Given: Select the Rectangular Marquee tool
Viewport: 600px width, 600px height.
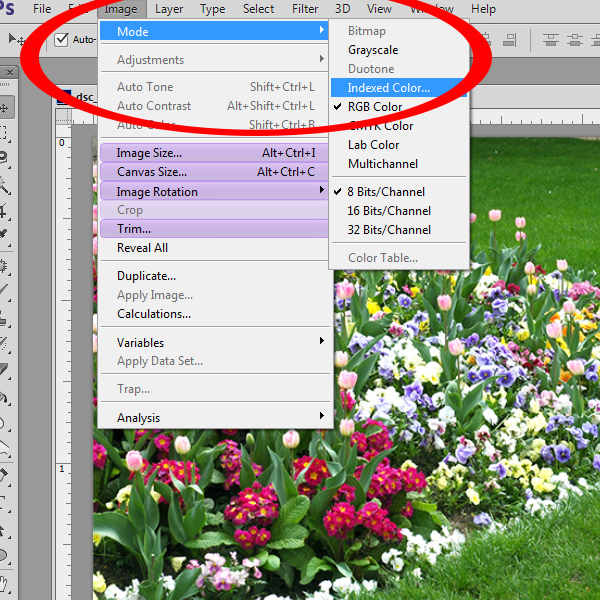Looking at the screenshot, I should click(x=4, y=132).
